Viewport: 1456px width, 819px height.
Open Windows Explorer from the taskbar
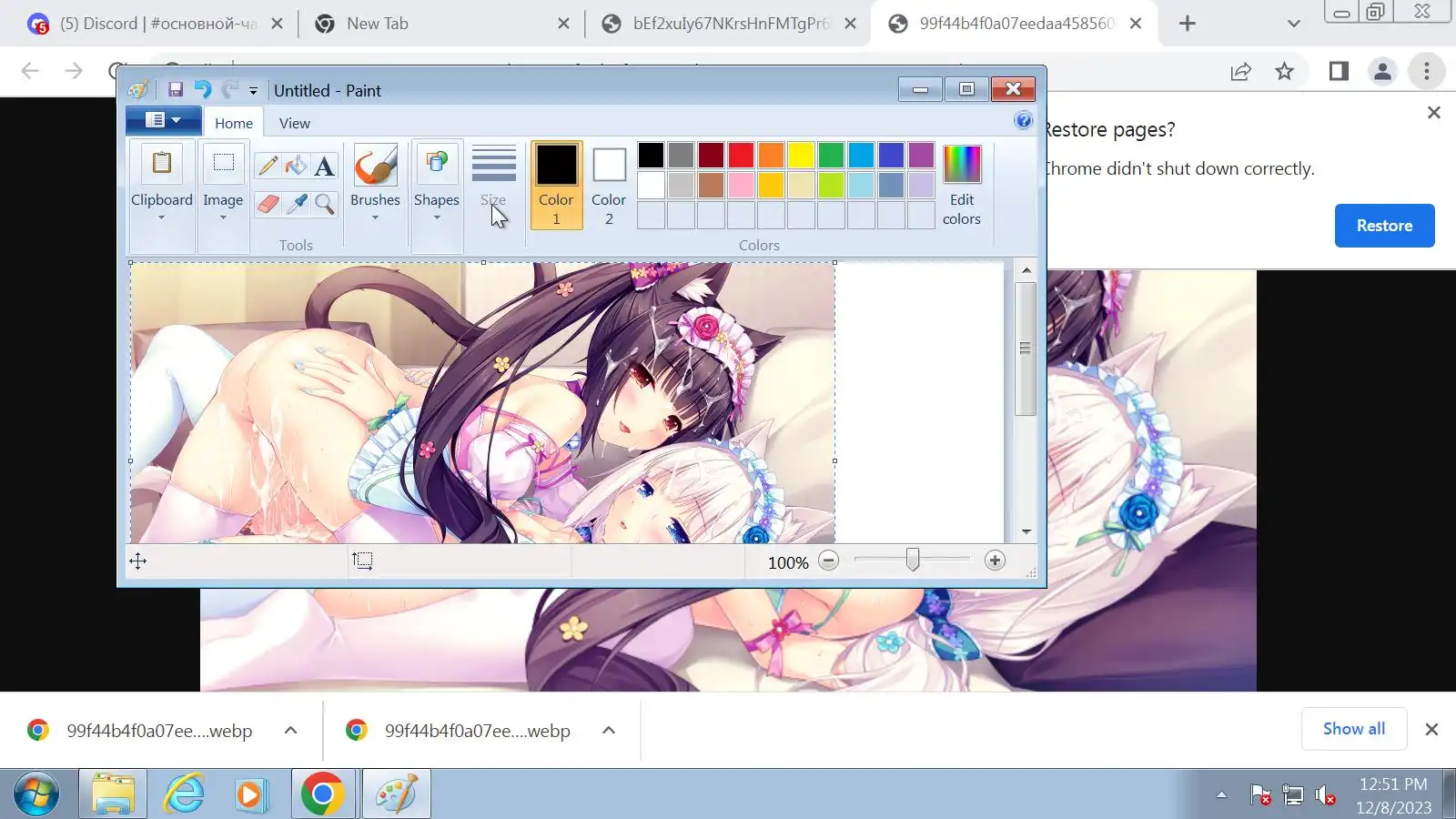[x=113, y=794]
